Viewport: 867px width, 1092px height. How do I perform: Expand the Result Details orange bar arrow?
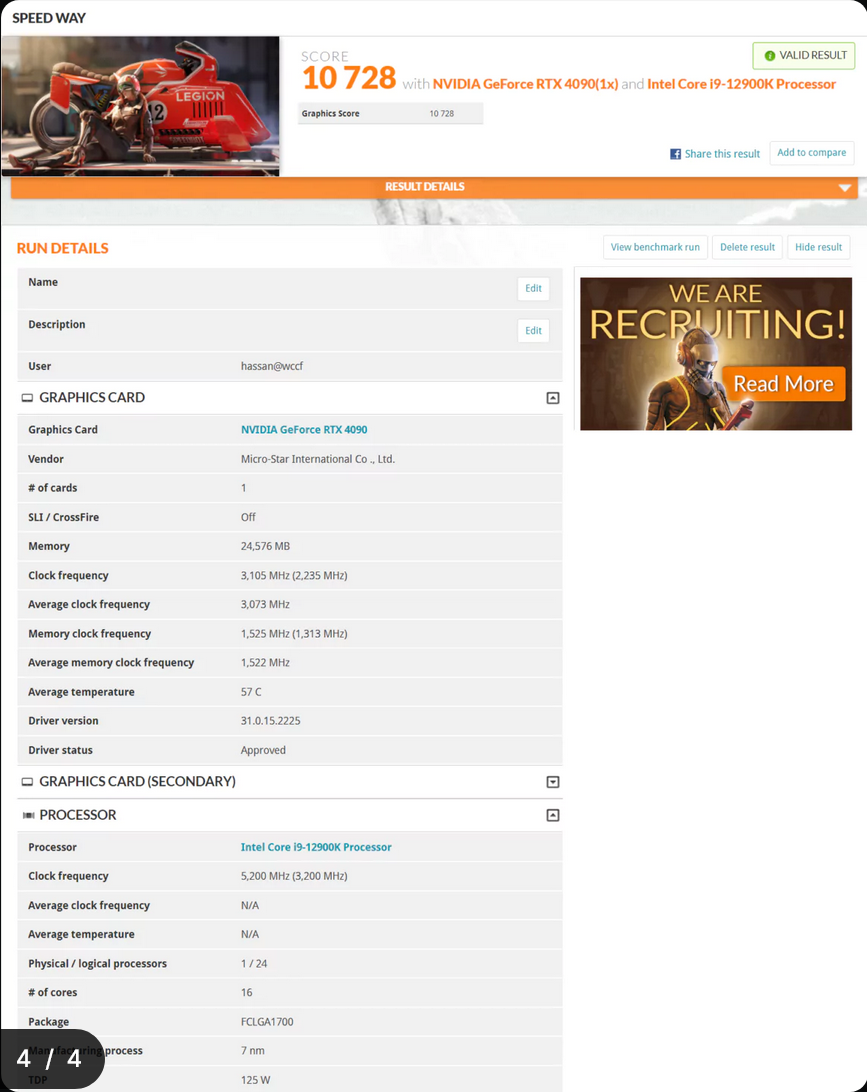click(x=844, y=187)
